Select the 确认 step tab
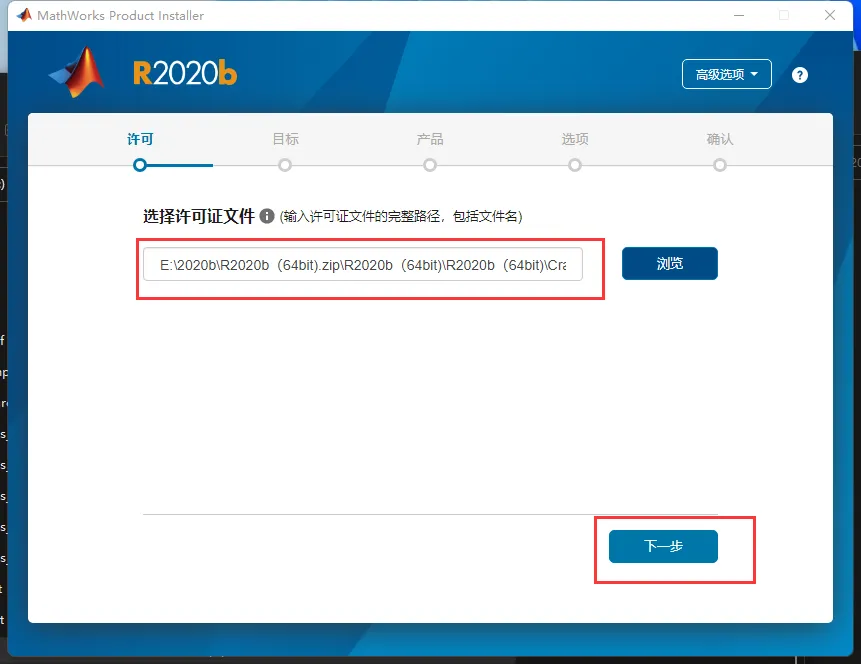This screenshot has width=861, height=664. point(720,139)
